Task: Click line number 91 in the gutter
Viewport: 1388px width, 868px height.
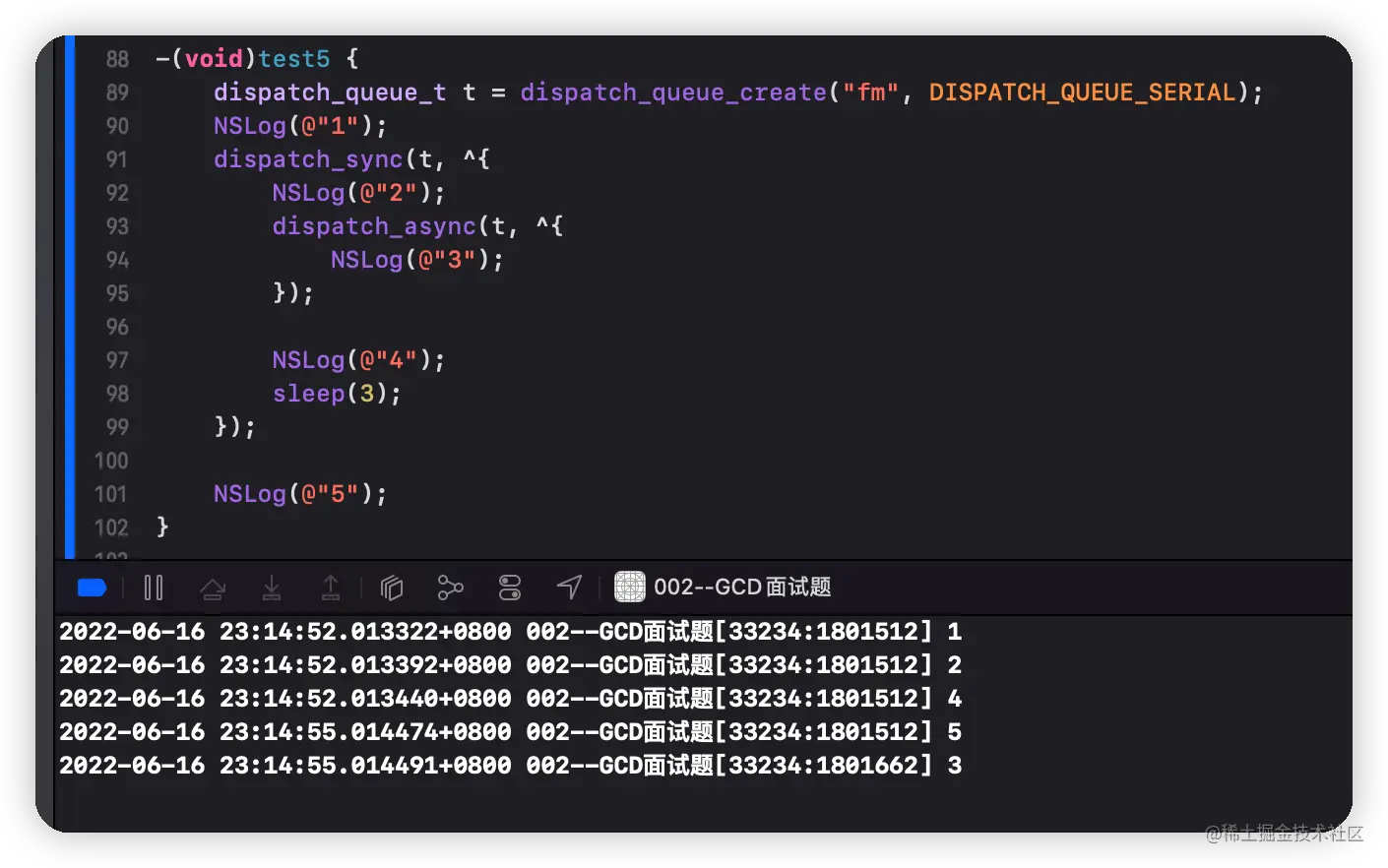Action: click(x=117, y=159)
